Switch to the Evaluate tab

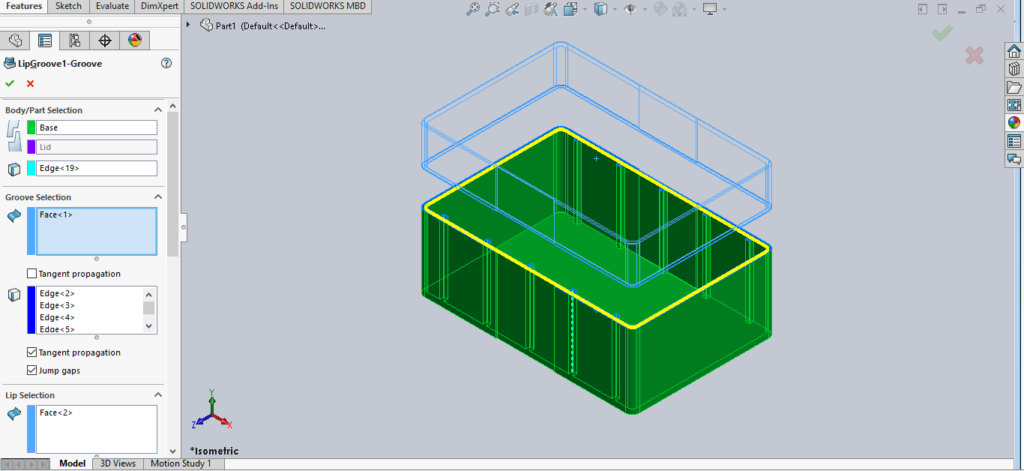112,7
